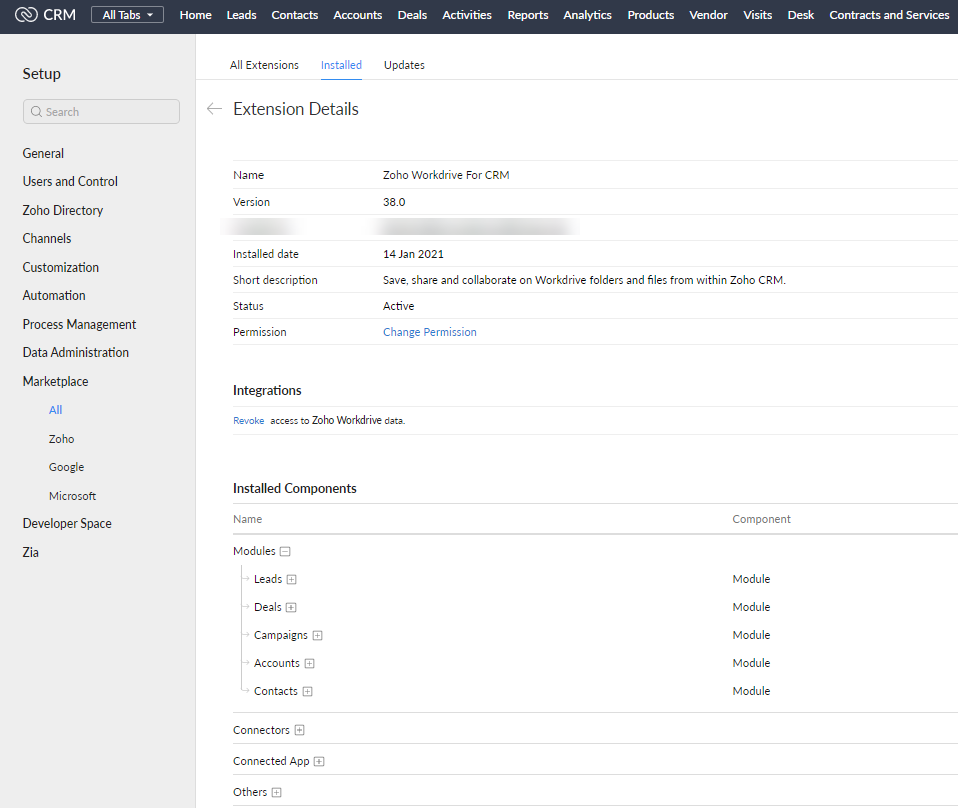Select Microsoft under Marketplace

point(72,496)
